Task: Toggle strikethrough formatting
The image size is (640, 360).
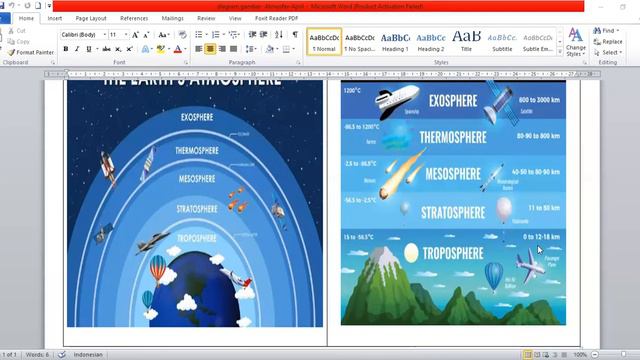Action: pyautogui.click(x=107, y=49)
